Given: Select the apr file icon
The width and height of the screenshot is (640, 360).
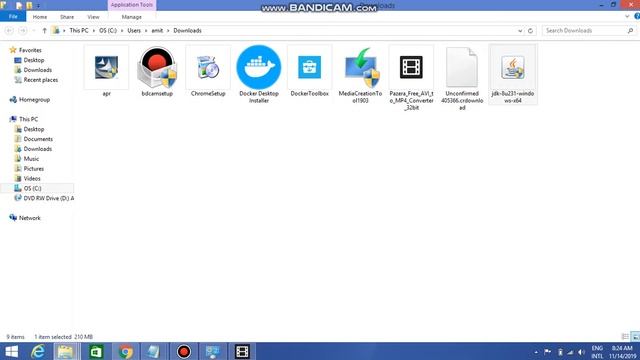Looking at the screenshot, I should coord(106,68).
